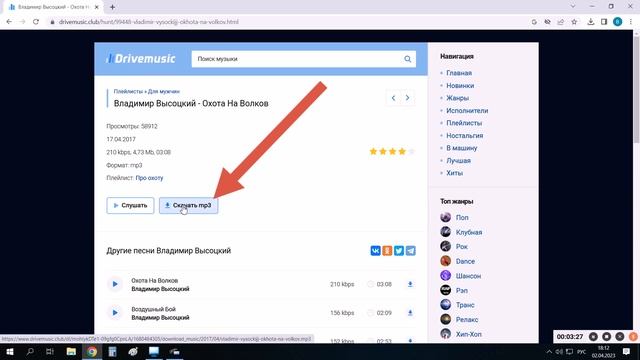Go to previous track with left chevron
This screenshot has height=360, width=640.
(393, 98)
